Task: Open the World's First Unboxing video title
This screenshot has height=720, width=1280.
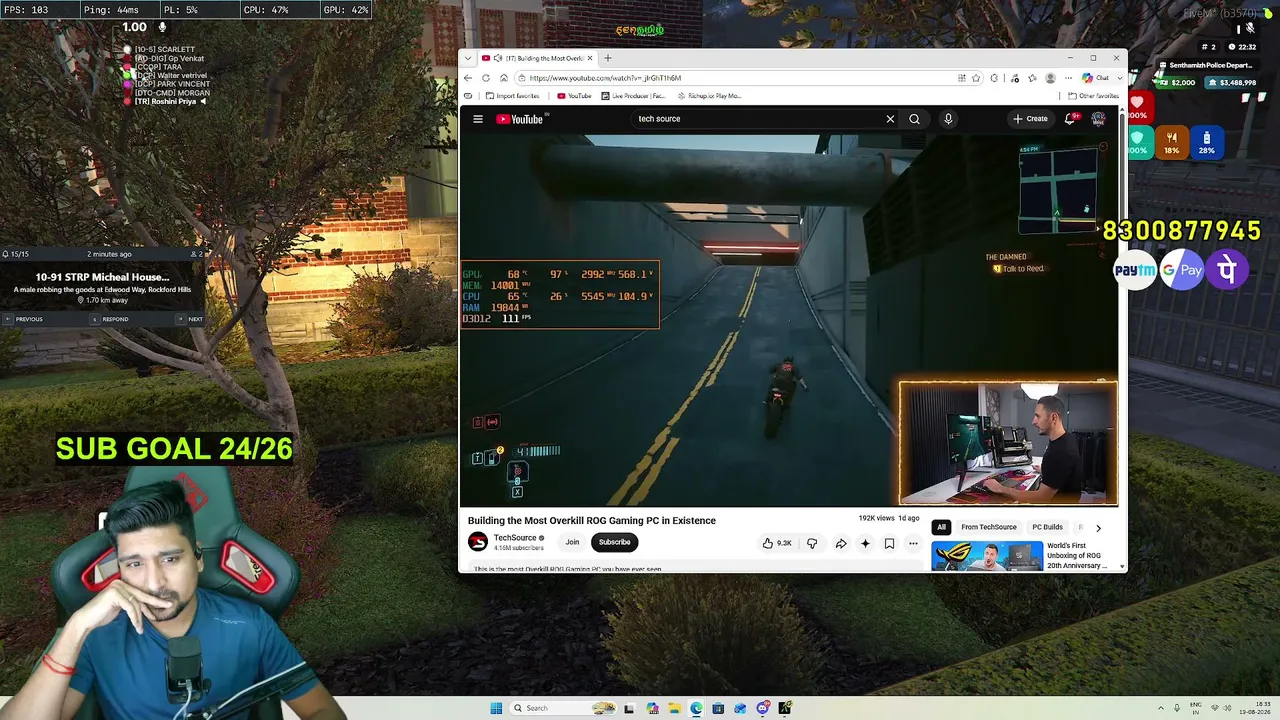Action: click(x=1077, y=556)
